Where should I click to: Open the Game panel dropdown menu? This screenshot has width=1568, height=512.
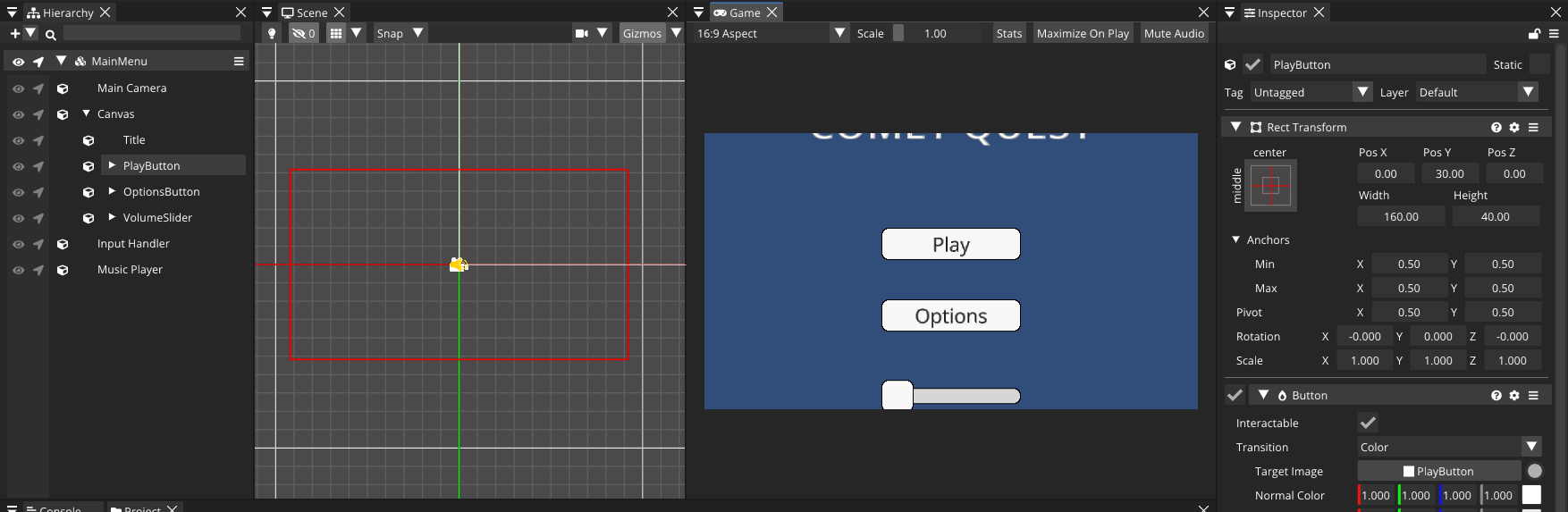pyautogui.click(x=698, y=13)
